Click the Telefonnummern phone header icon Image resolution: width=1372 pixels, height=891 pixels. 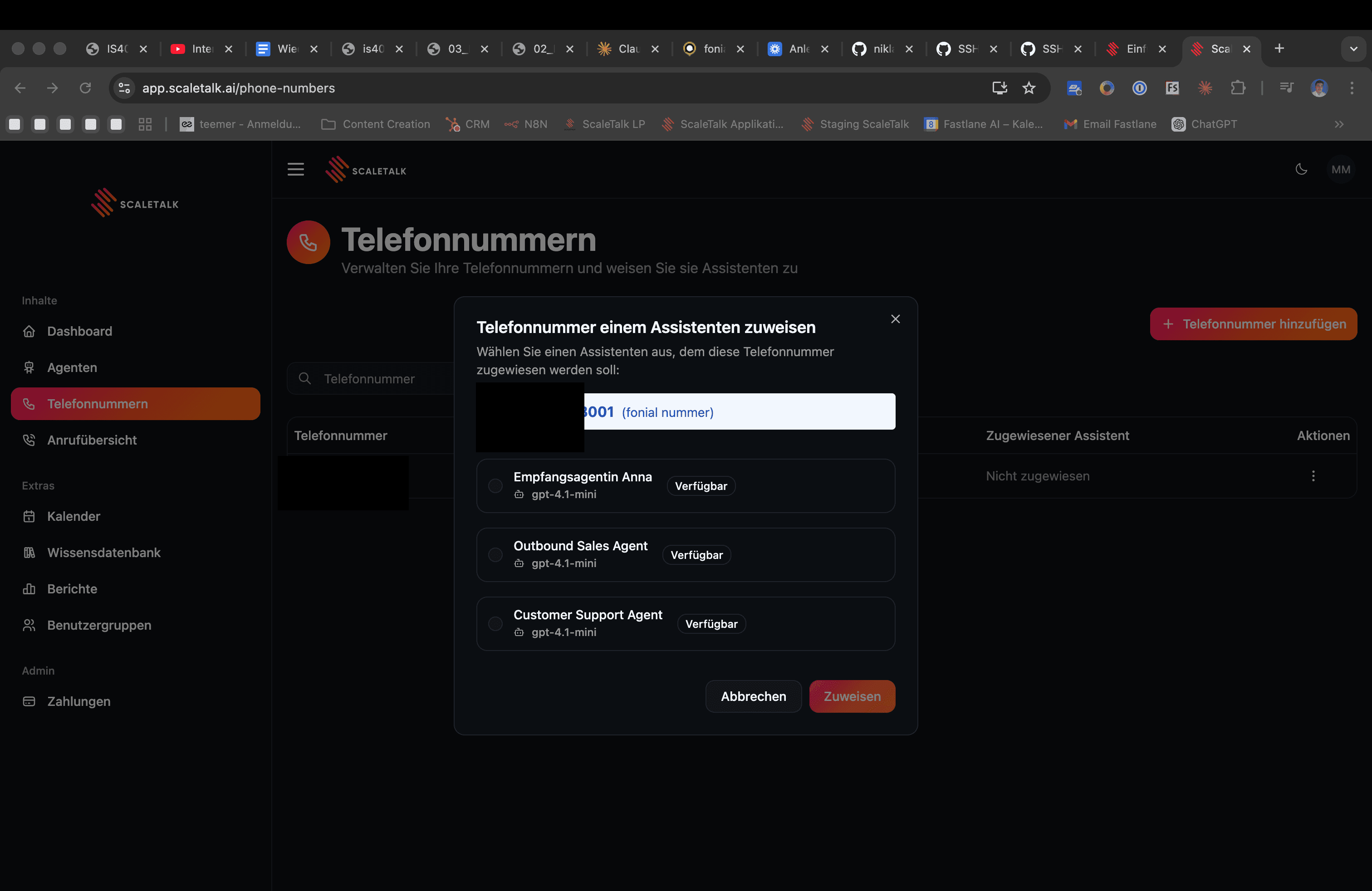click(309, 242)
